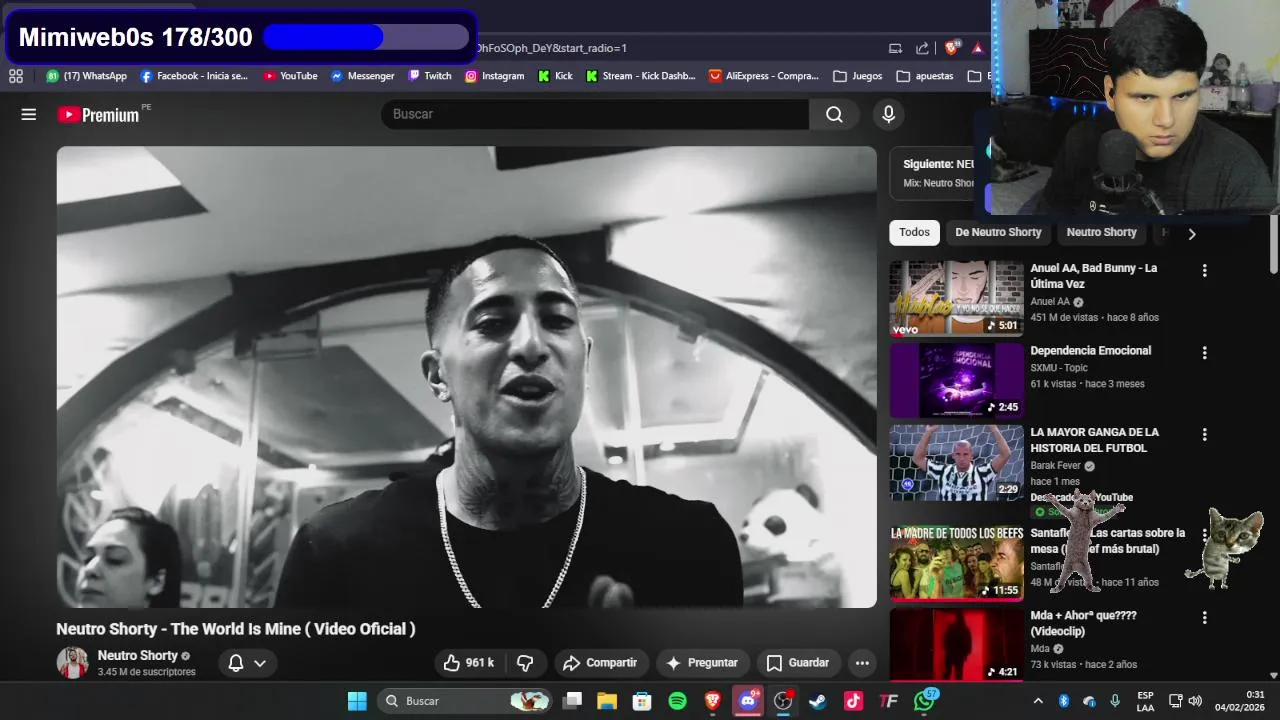Screen dimensions: 1280x720
Task: Click the Preguntar button
Action: pos(702,662)
